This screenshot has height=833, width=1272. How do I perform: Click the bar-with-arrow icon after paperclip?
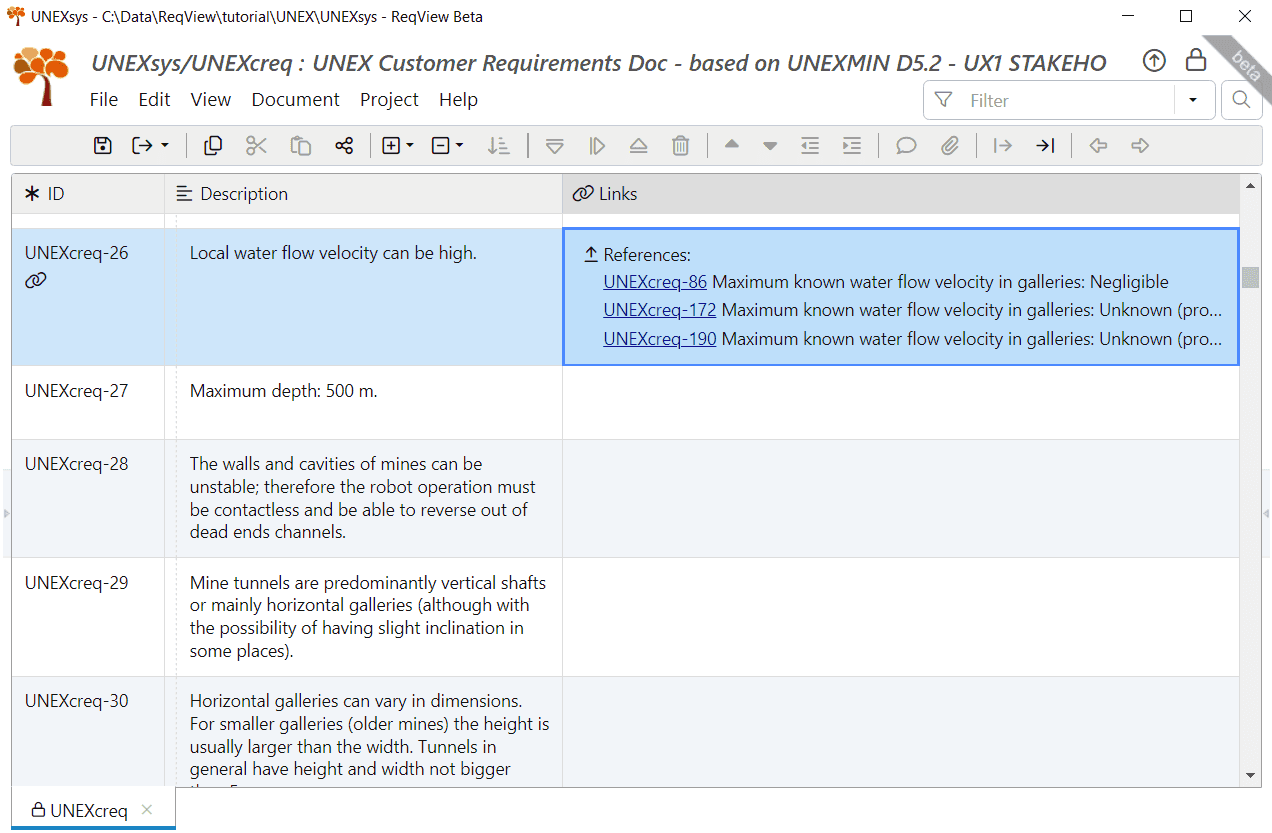[1003, 146]
